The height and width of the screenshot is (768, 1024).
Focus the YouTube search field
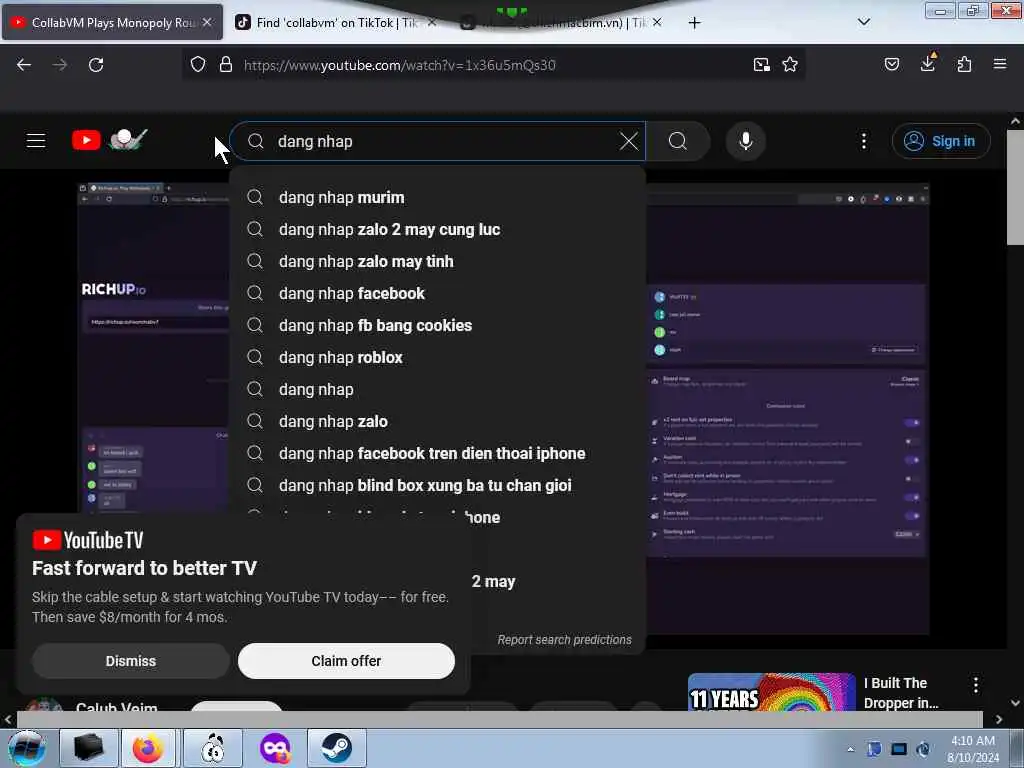(438, 141)
